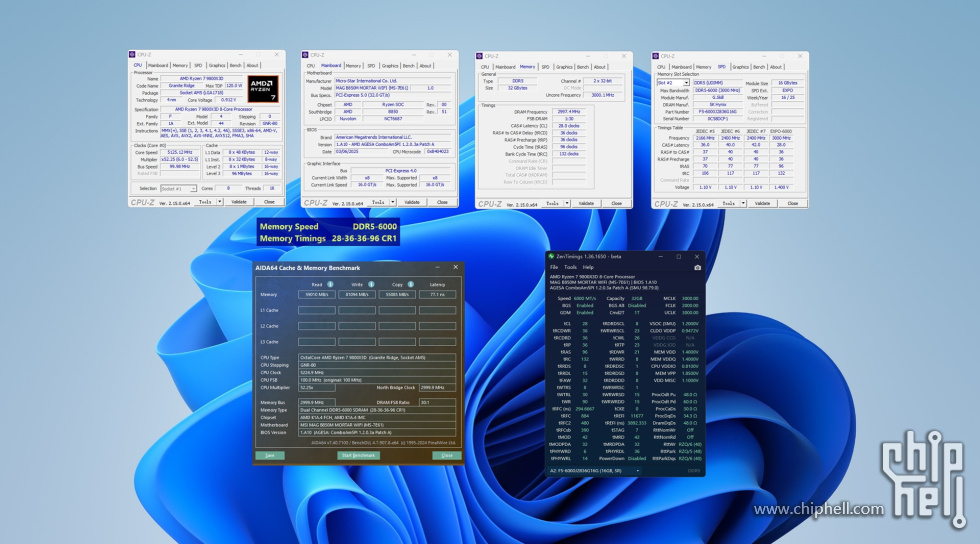The width and height of the screenshot is (980, 544).
Task: Click the VSOC (SMU) voltage value in ZenTimings
Action: pyautogui.click(x=690, y=324)
